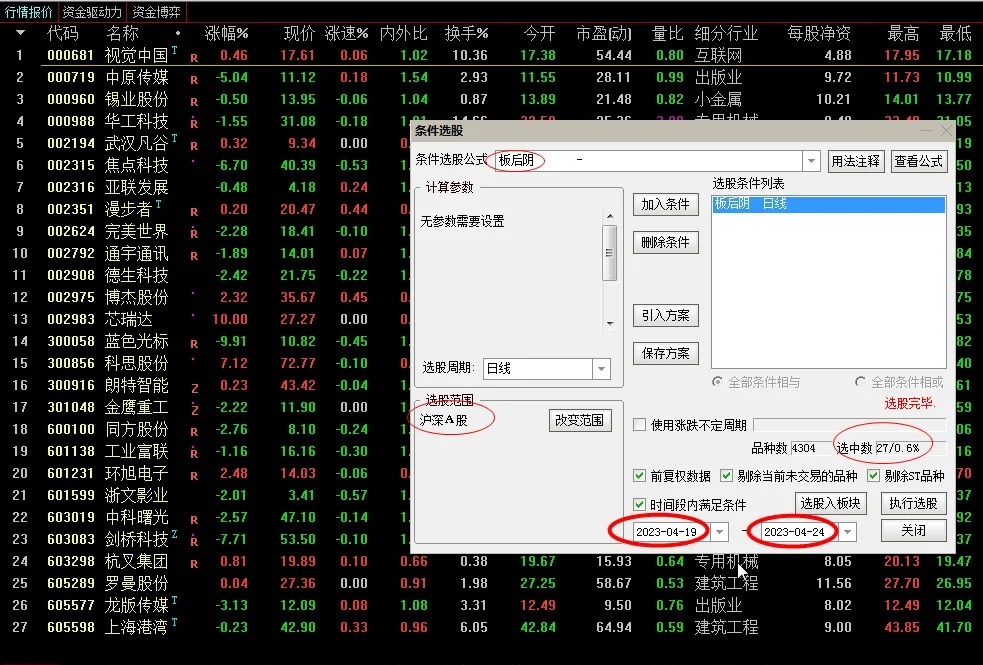Open the 选股周期 日线 dropdown
Viewport: 983px width, 665px height.
601,369
